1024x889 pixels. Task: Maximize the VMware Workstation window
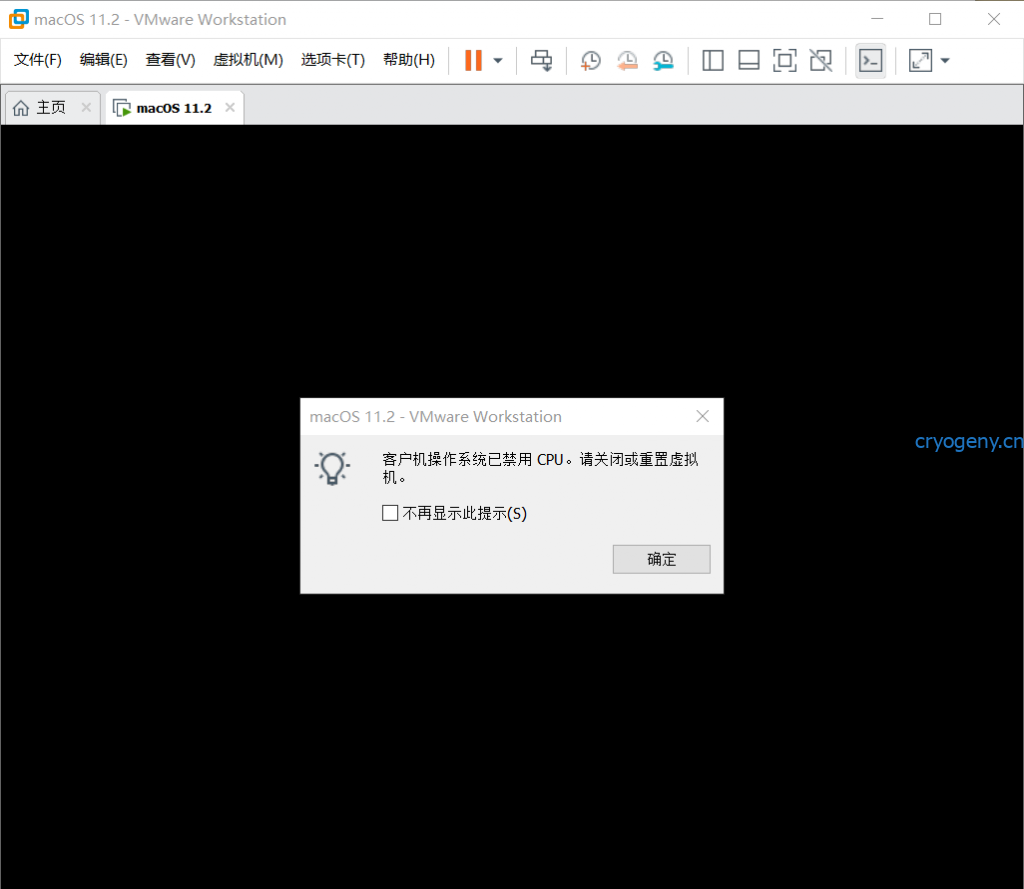click(935, 19)
